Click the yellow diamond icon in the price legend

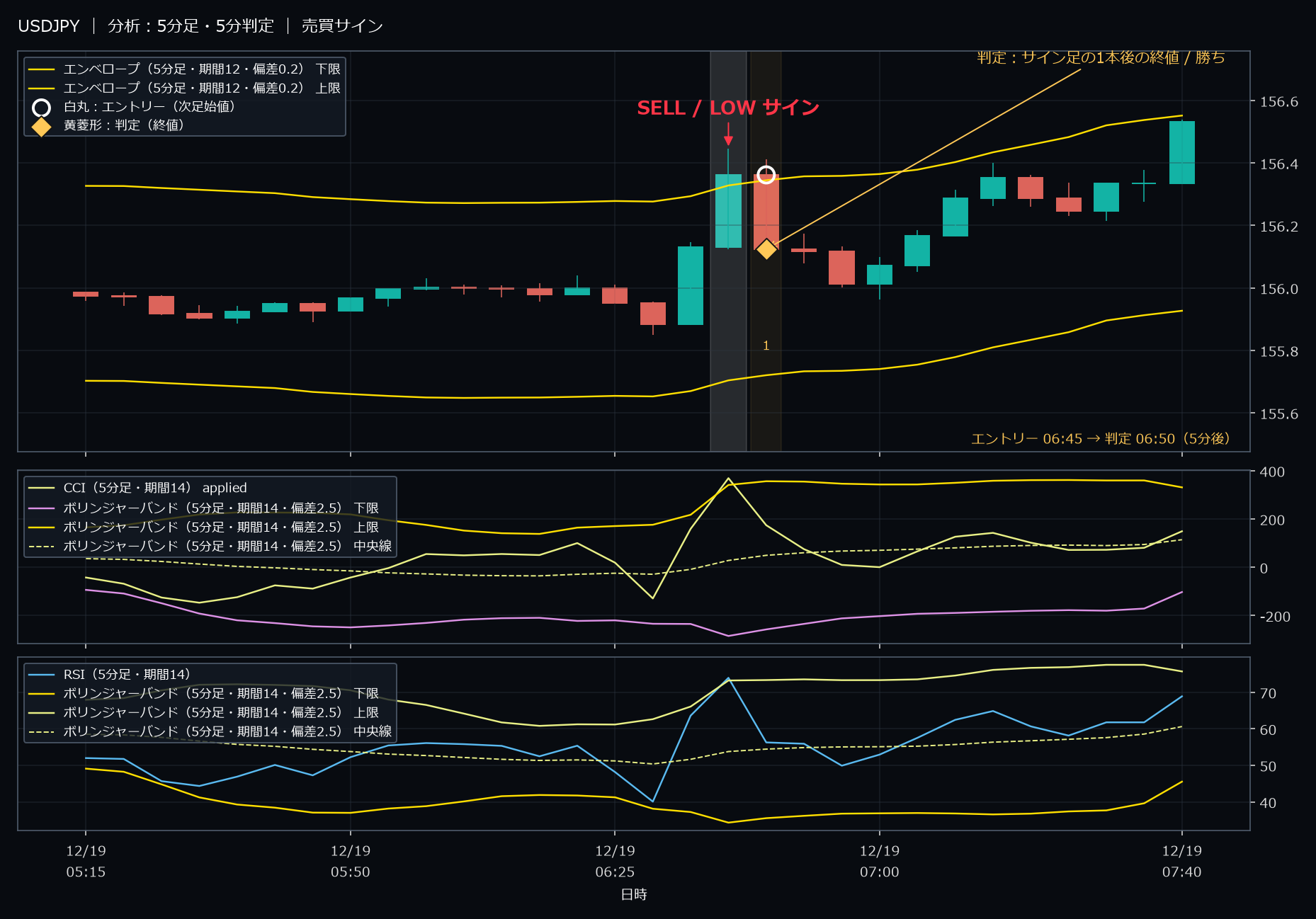[x=41, y=126]
